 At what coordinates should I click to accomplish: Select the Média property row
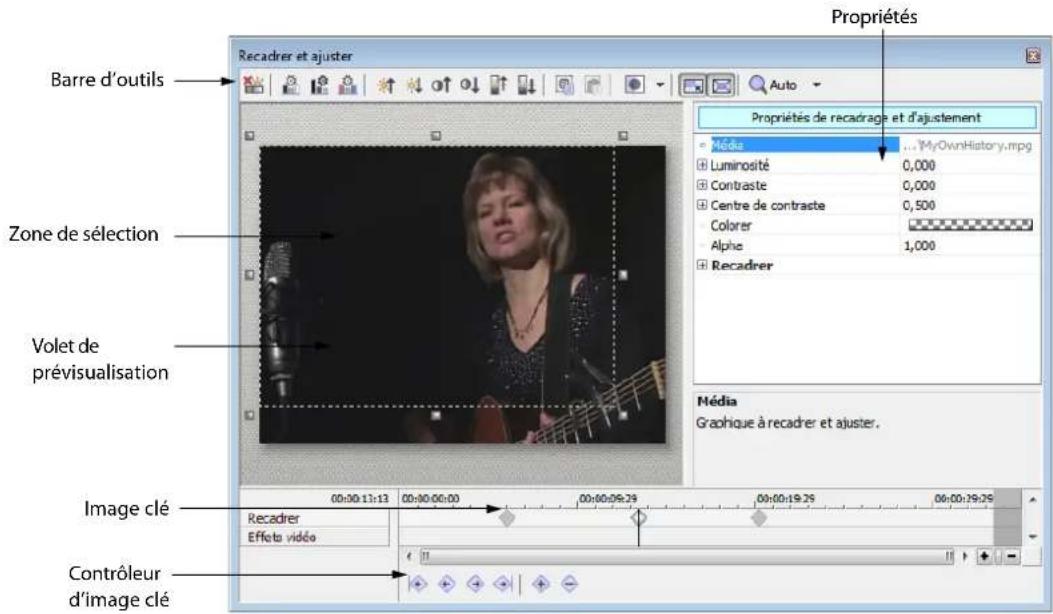(866, 145)
